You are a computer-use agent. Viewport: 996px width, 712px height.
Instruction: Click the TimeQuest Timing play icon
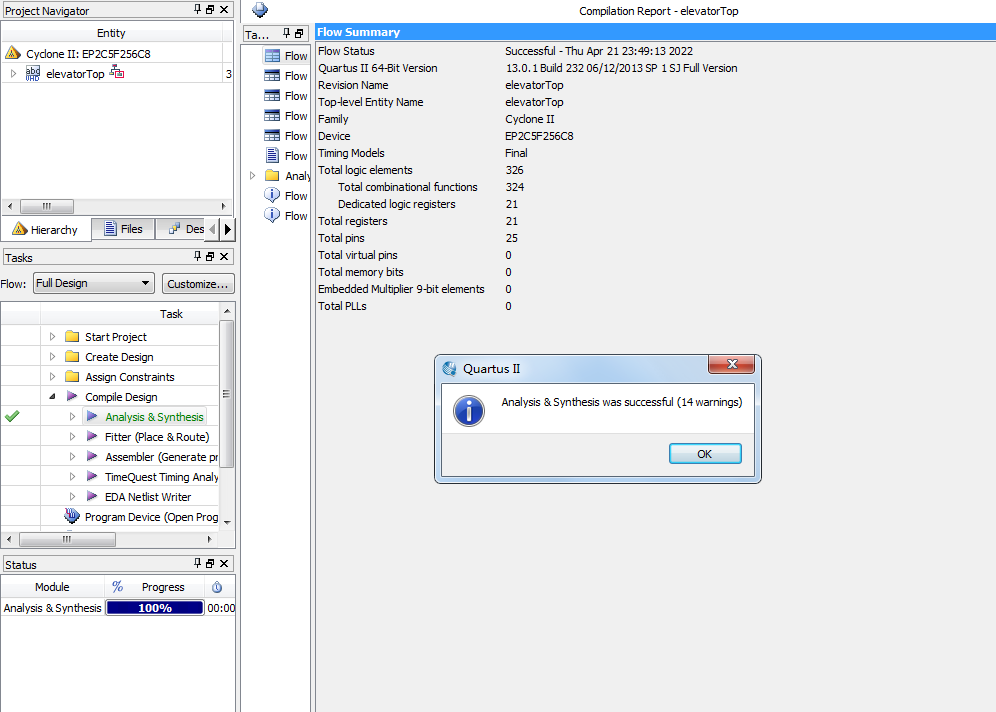coord(92,476)
